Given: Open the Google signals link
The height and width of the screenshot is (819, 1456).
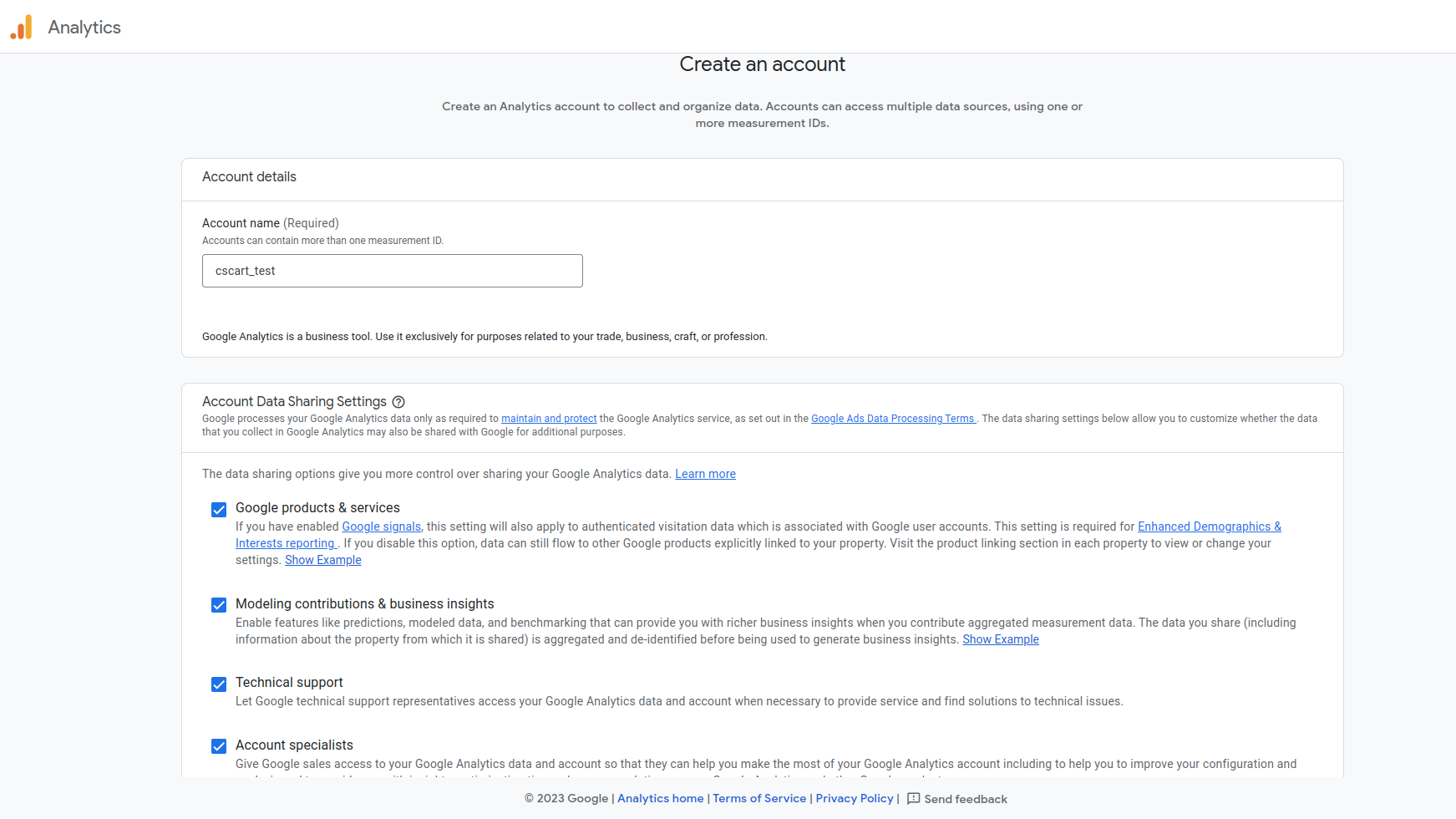Looking at the screenshot, I should pos(381,526).
